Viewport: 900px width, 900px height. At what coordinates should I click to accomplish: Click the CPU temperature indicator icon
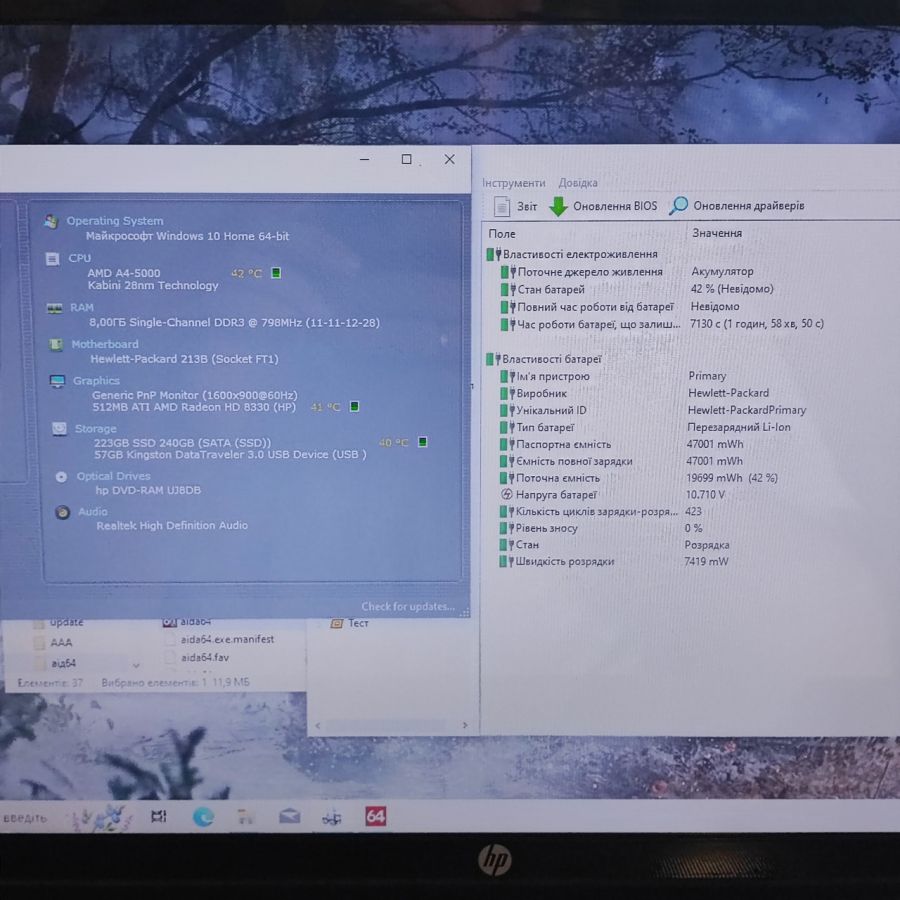pyautogui.click(x=276, y=273)
